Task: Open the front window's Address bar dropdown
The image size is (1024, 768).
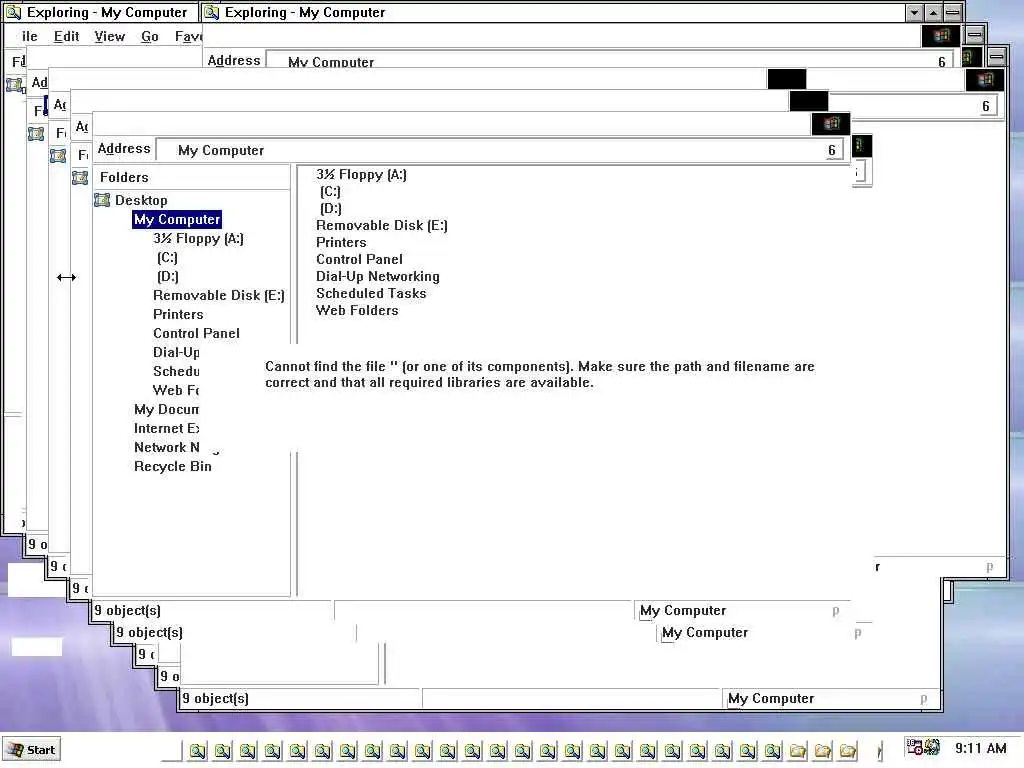Action: [x=832, y=150]
